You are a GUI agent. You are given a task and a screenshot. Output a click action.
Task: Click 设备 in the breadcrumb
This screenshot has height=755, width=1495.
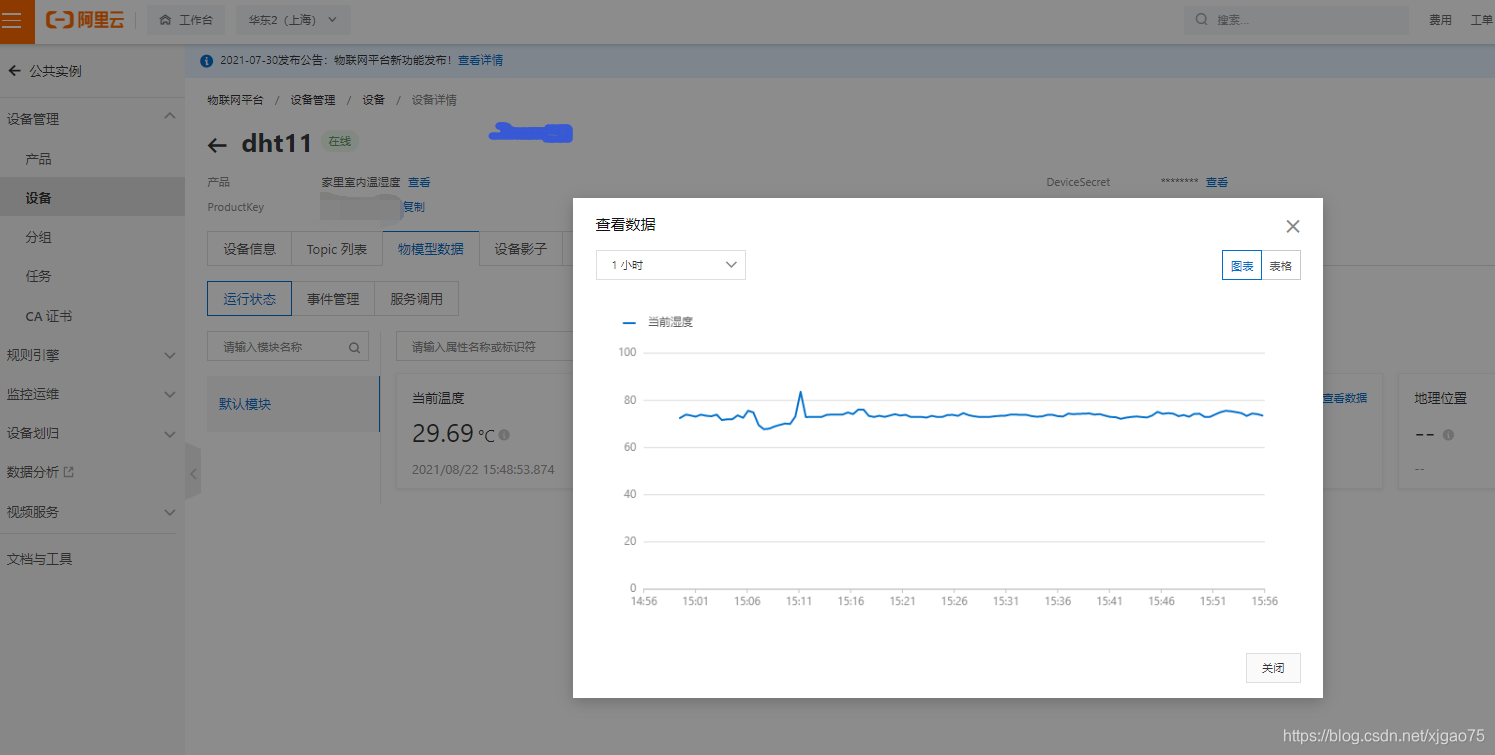pos(373,100)
